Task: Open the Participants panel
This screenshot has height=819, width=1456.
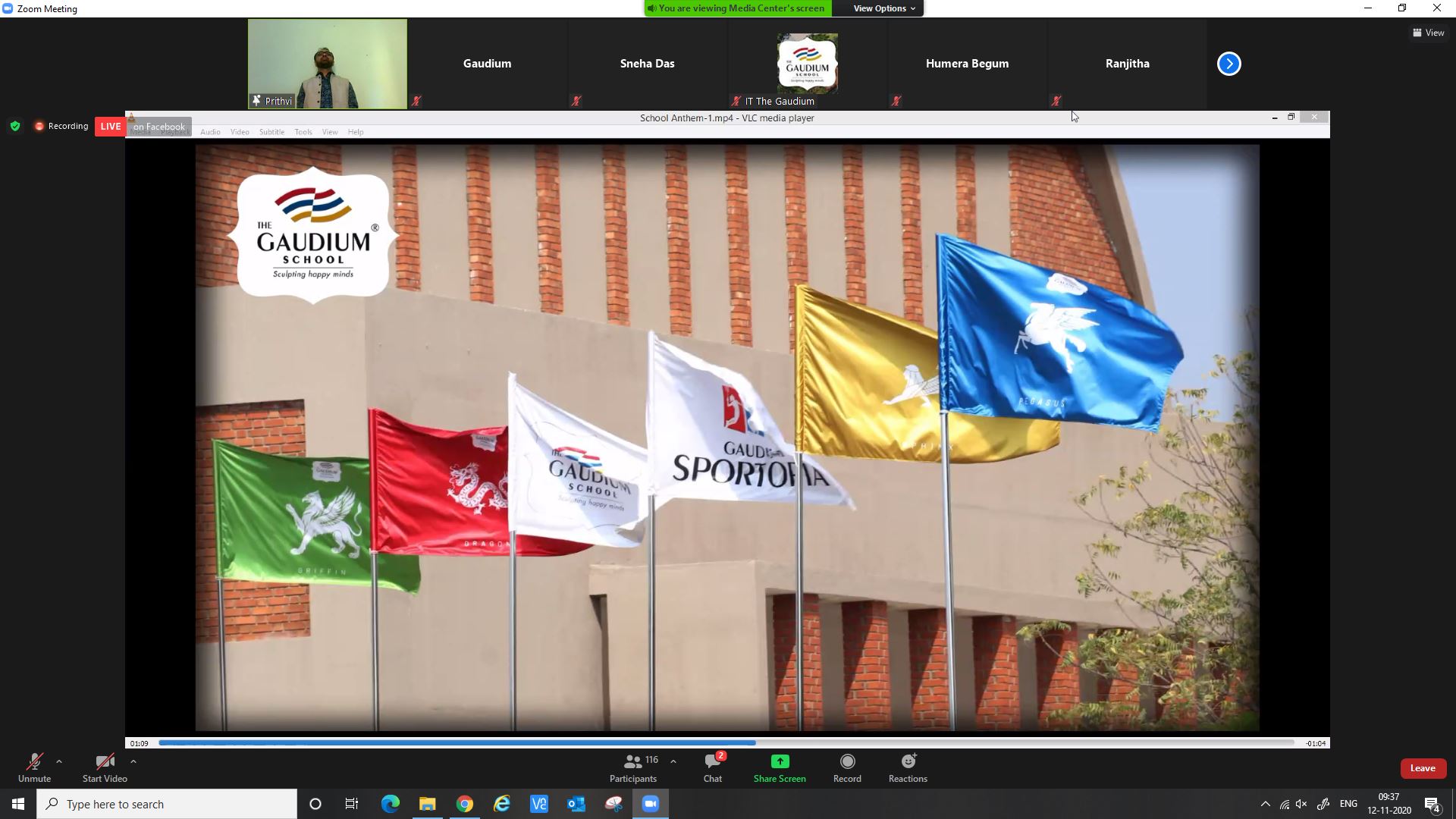Action: coord(634,767)
